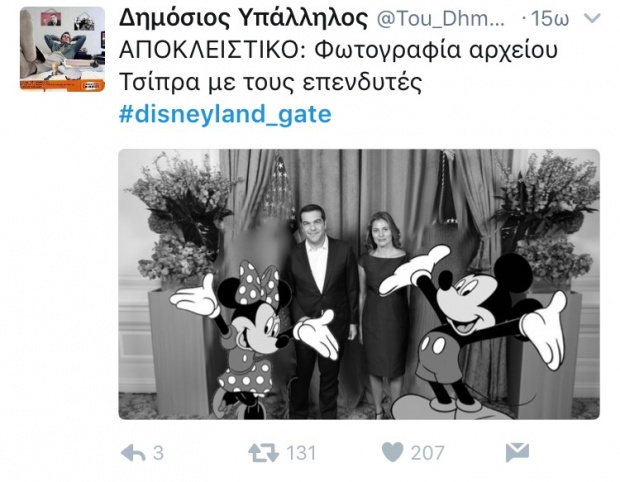This screenshot has height=482, width=620.
Task: Open tweet options chevron menu
Action: 592,19
